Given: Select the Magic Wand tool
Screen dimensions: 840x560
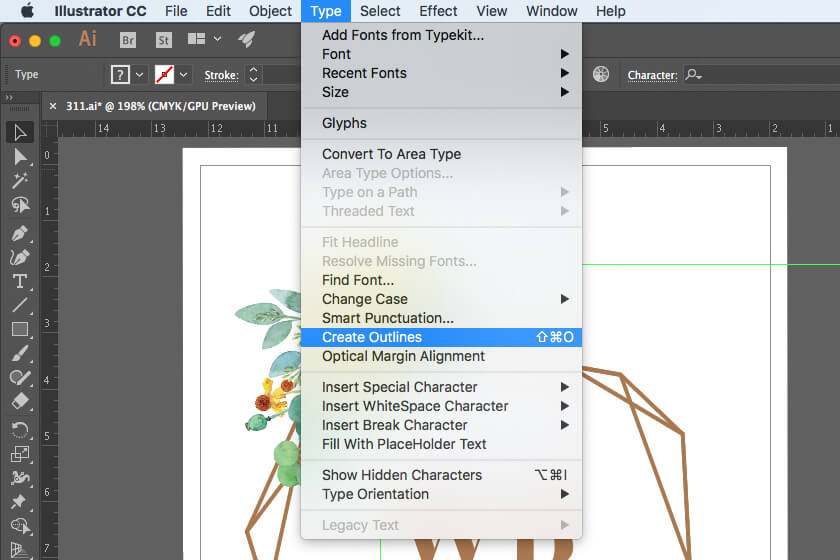Looking at the screenshot, I should (x=20, y=181).
